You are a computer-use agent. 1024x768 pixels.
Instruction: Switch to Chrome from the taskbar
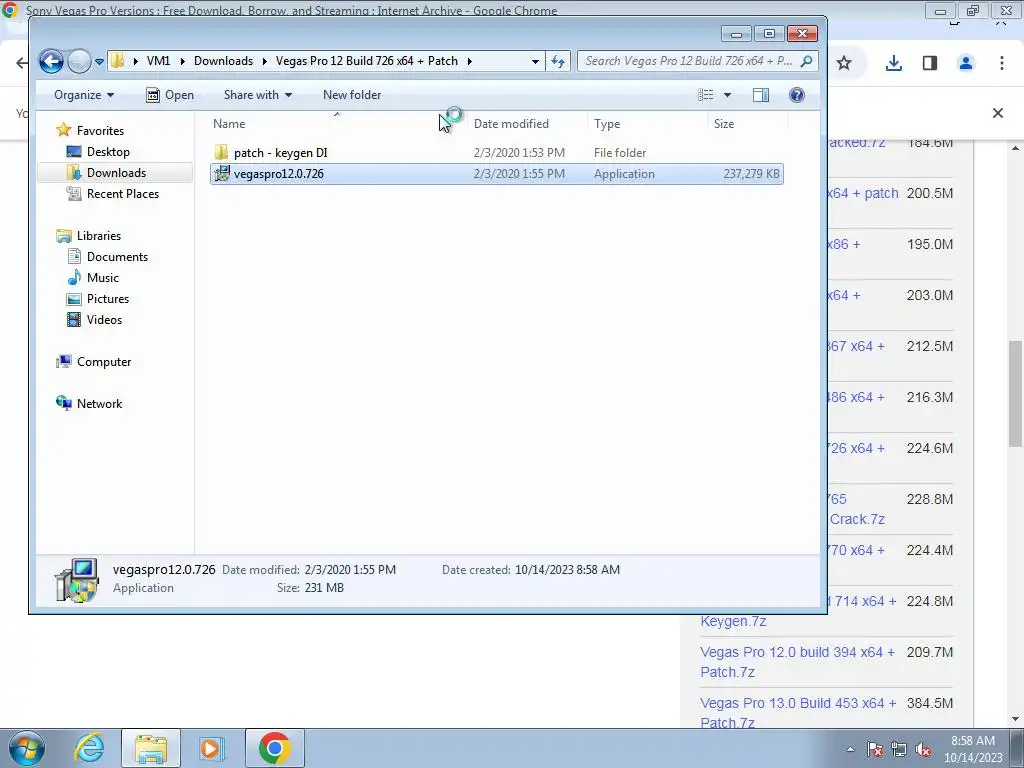[x=274, y=748]
